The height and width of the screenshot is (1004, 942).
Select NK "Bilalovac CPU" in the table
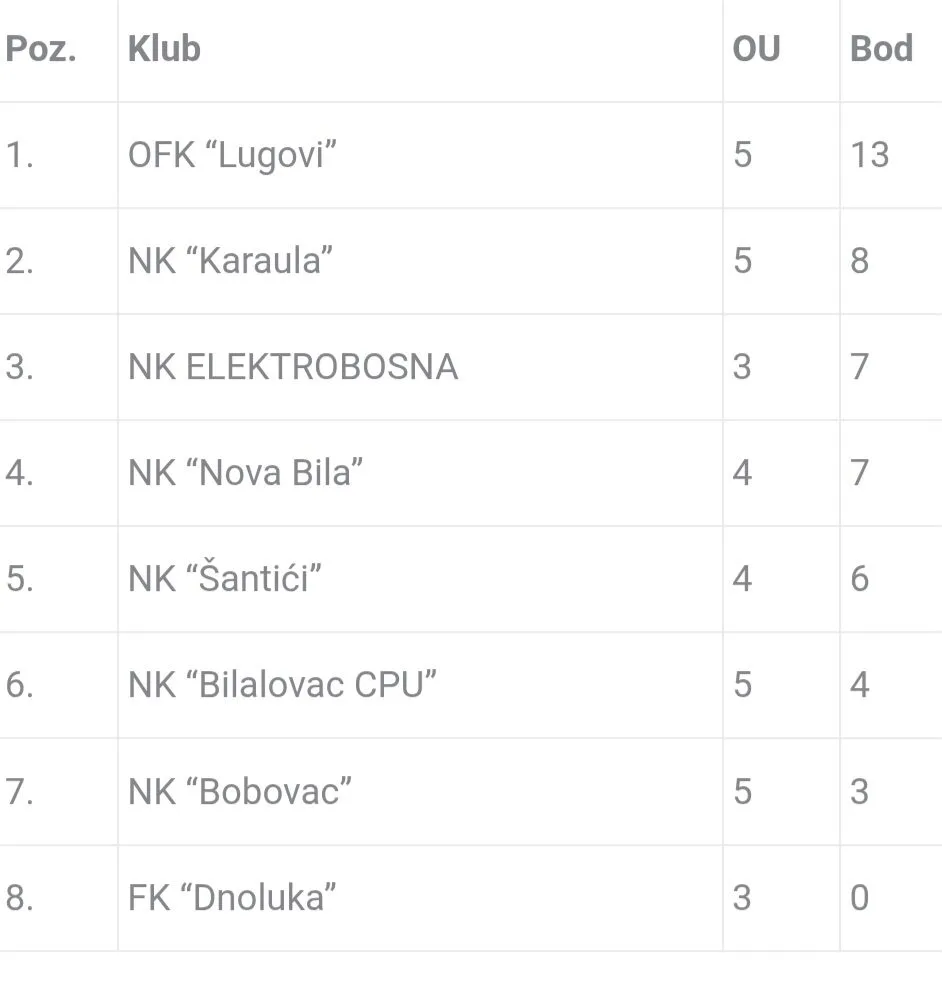point(283,685)
